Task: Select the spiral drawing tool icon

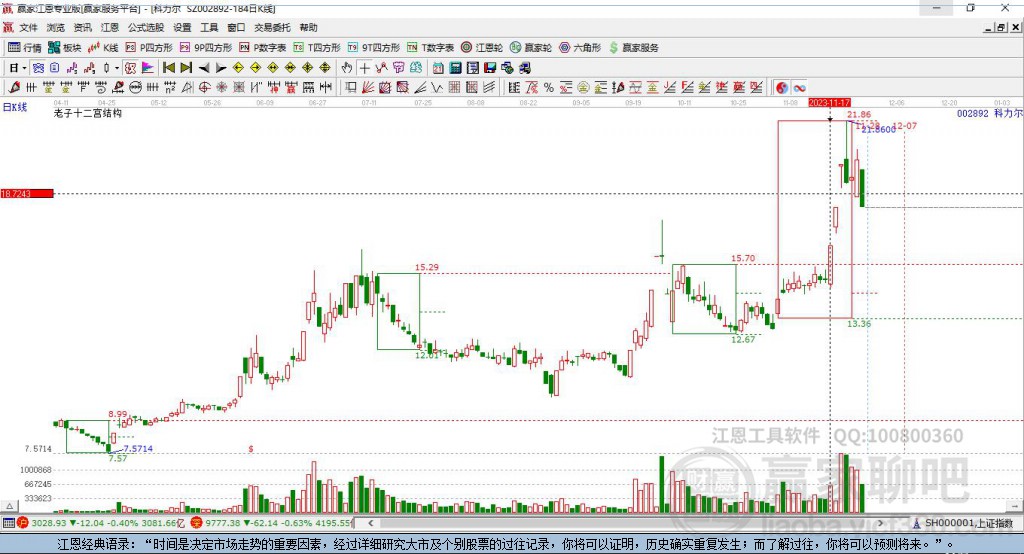Action: point(101,87)
